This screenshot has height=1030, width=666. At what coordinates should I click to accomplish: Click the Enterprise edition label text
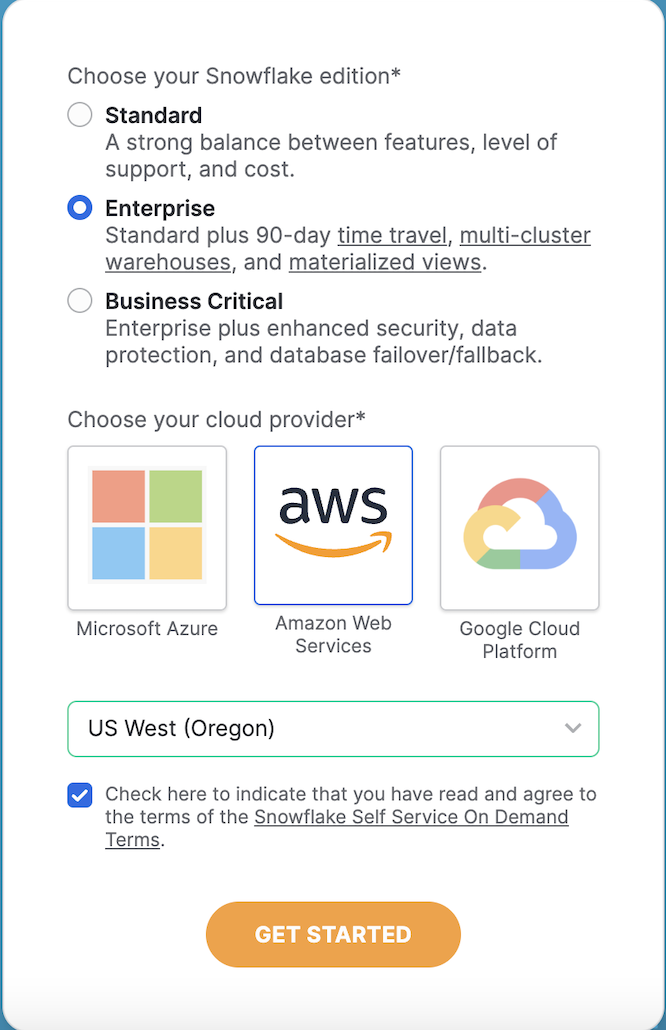point(160,208)
